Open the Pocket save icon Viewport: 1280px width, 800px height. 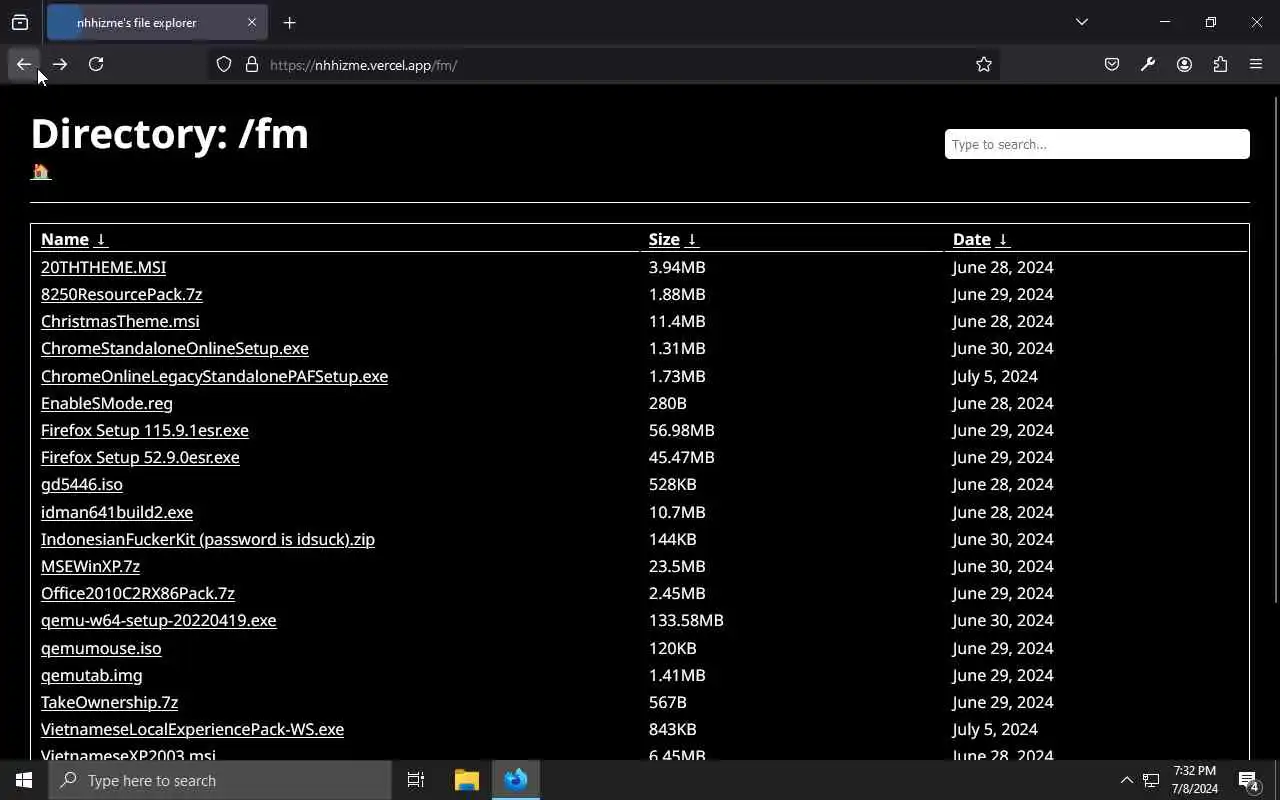click(x=1112, y=64)
